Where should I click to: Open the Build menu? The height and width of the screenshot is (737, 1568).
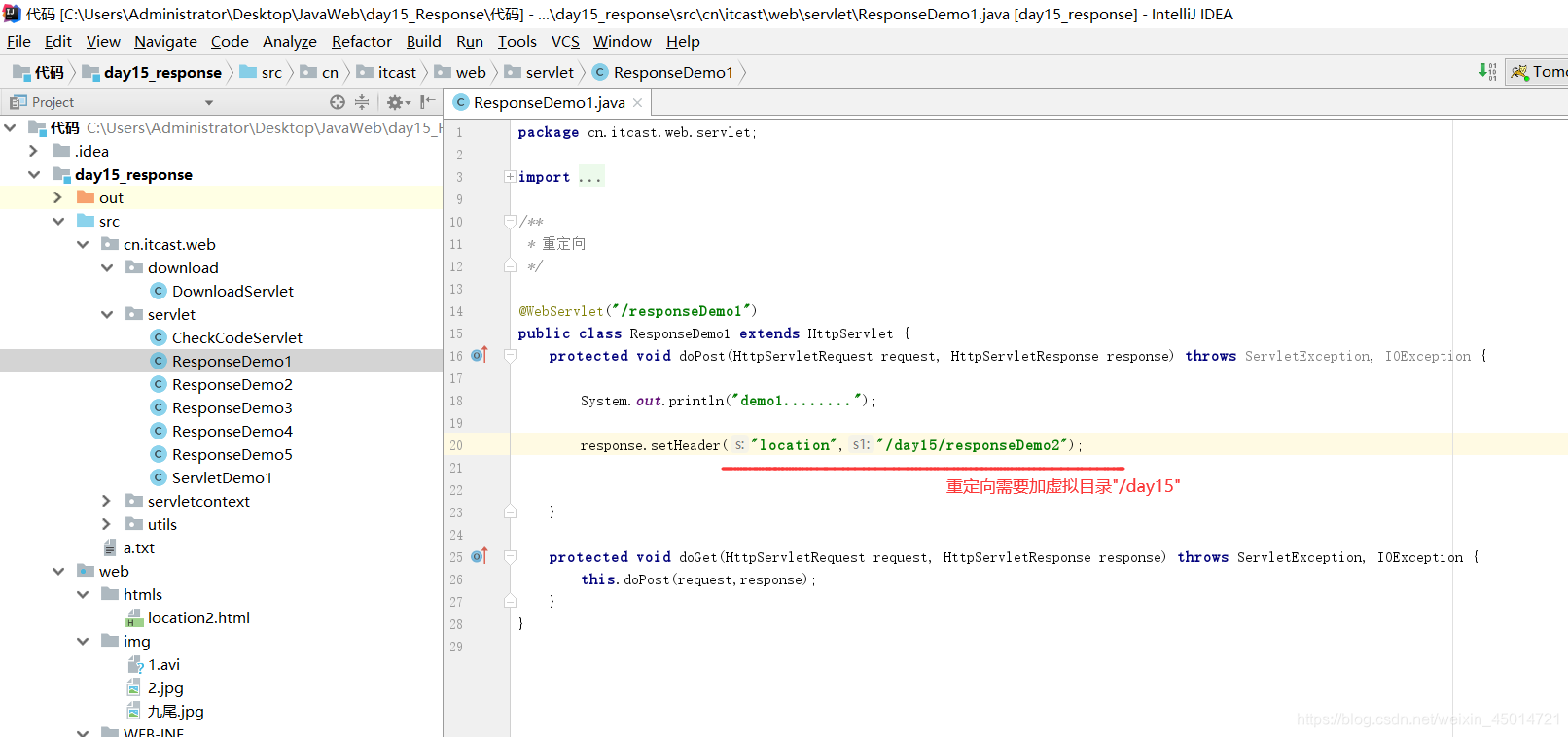pyautogui.click(x=423, y=41)
